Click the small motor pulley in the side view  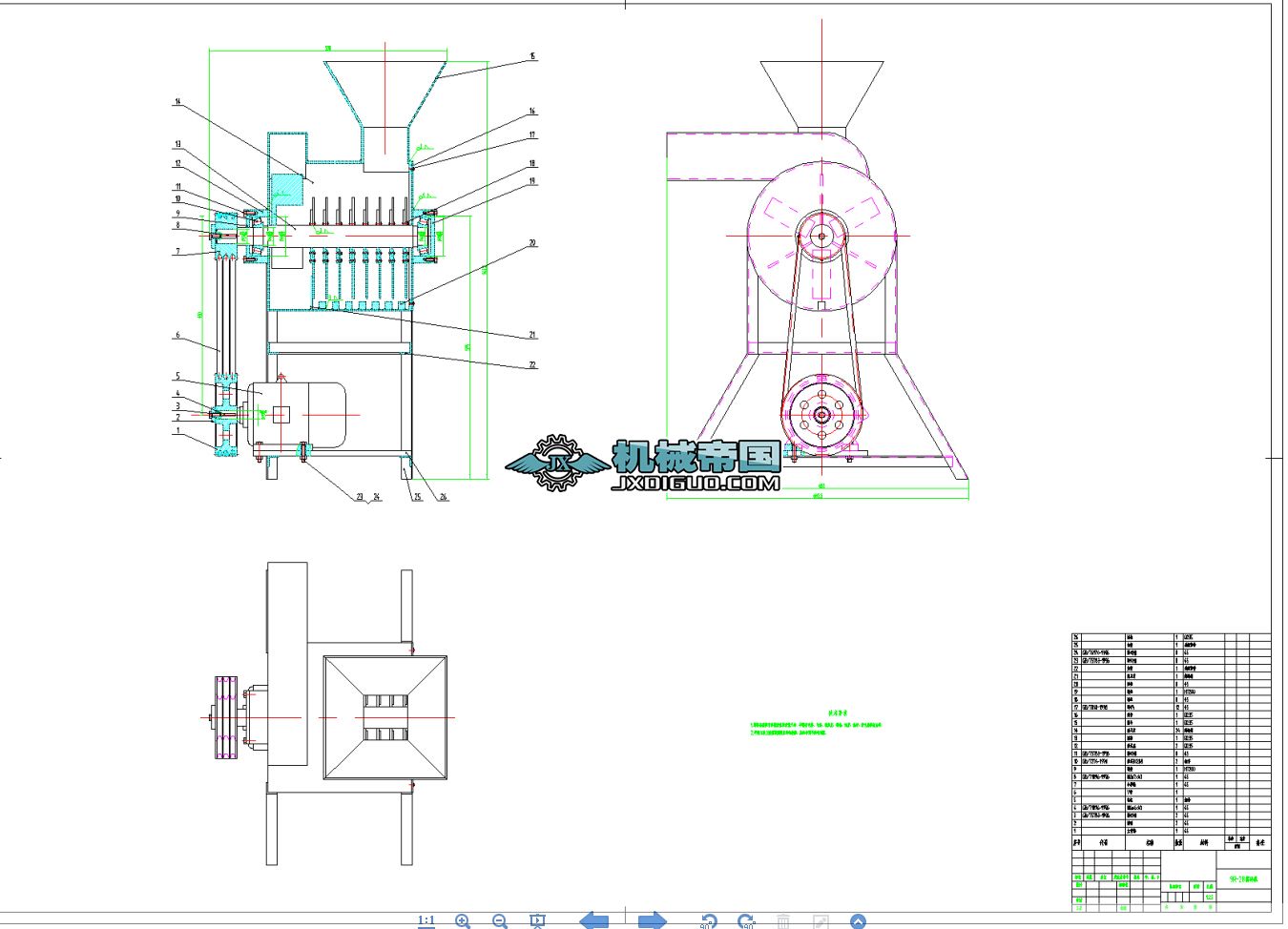[821, 414]
